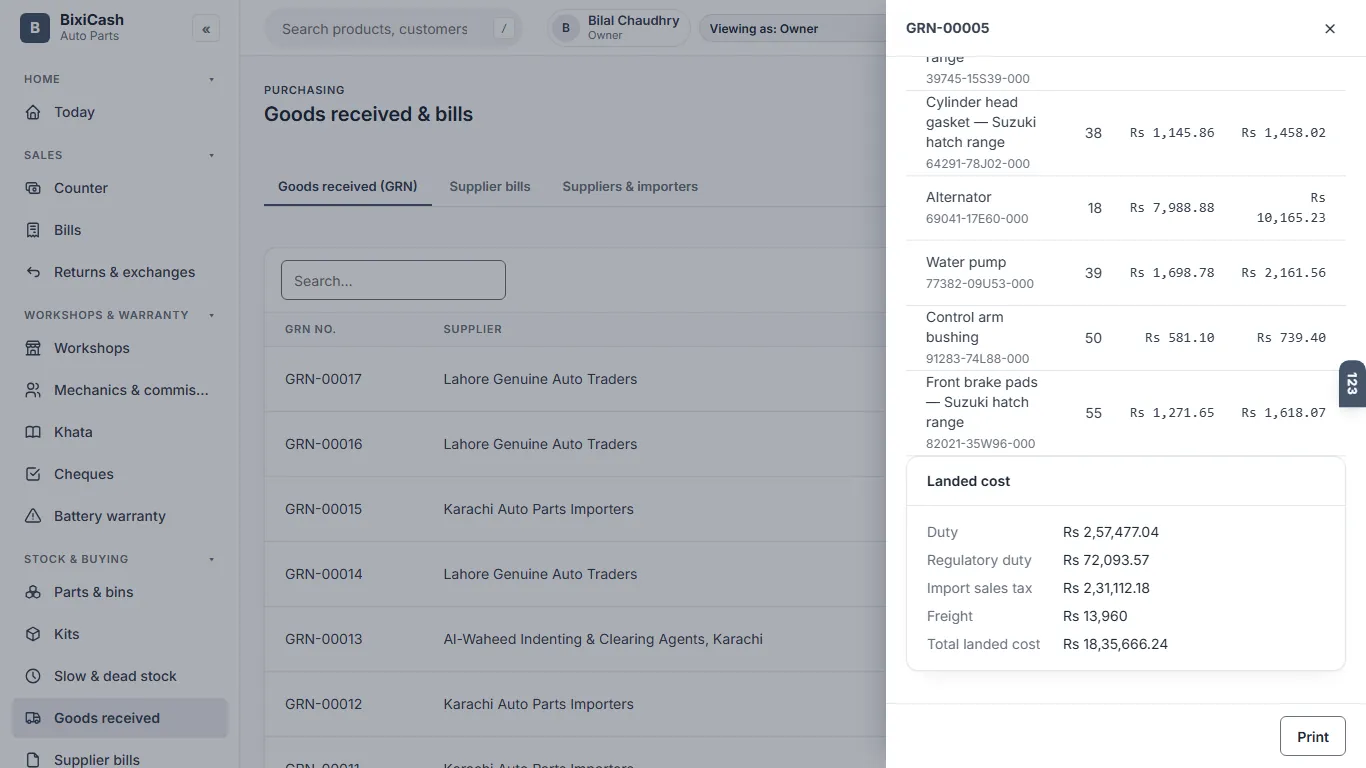Click the Alternator line item name

coord(959,197)
